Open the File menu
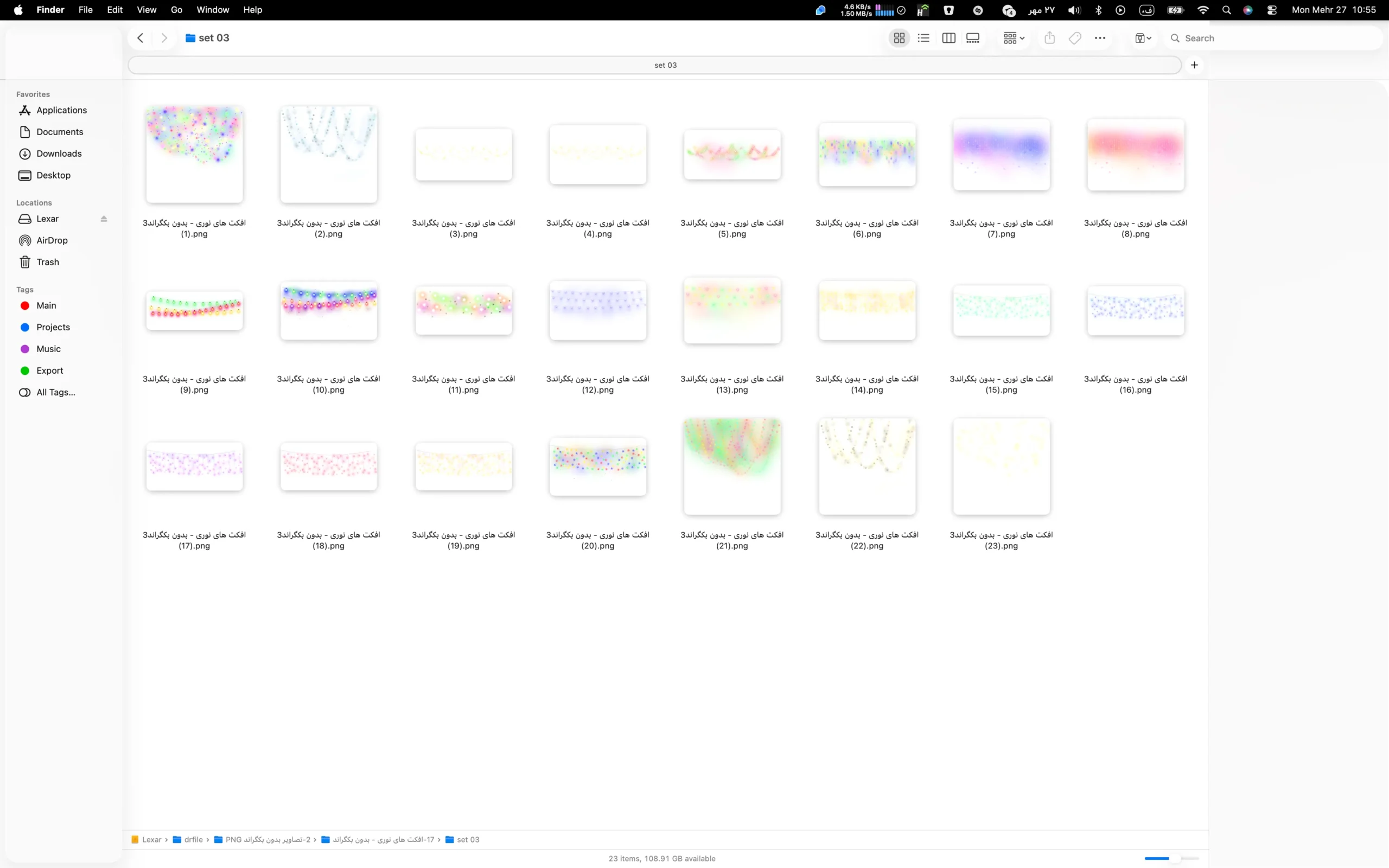The image size is (1389, 868). tap(86, 10)
